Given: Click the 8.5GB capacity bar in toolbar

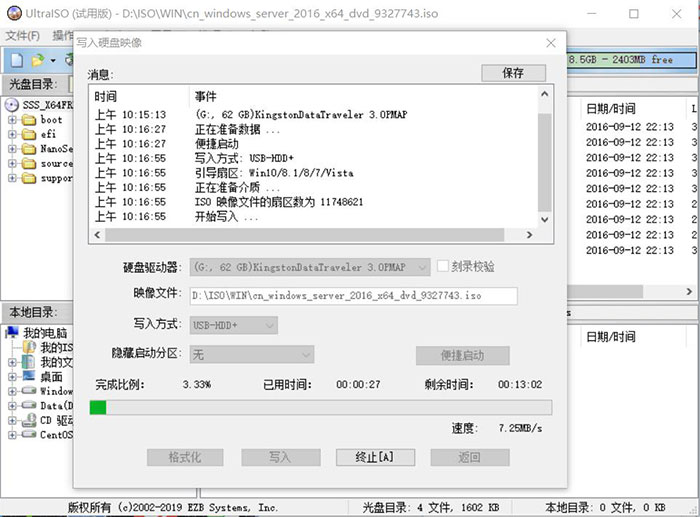Looking at the screenshot, I should [x=632, y=59].
